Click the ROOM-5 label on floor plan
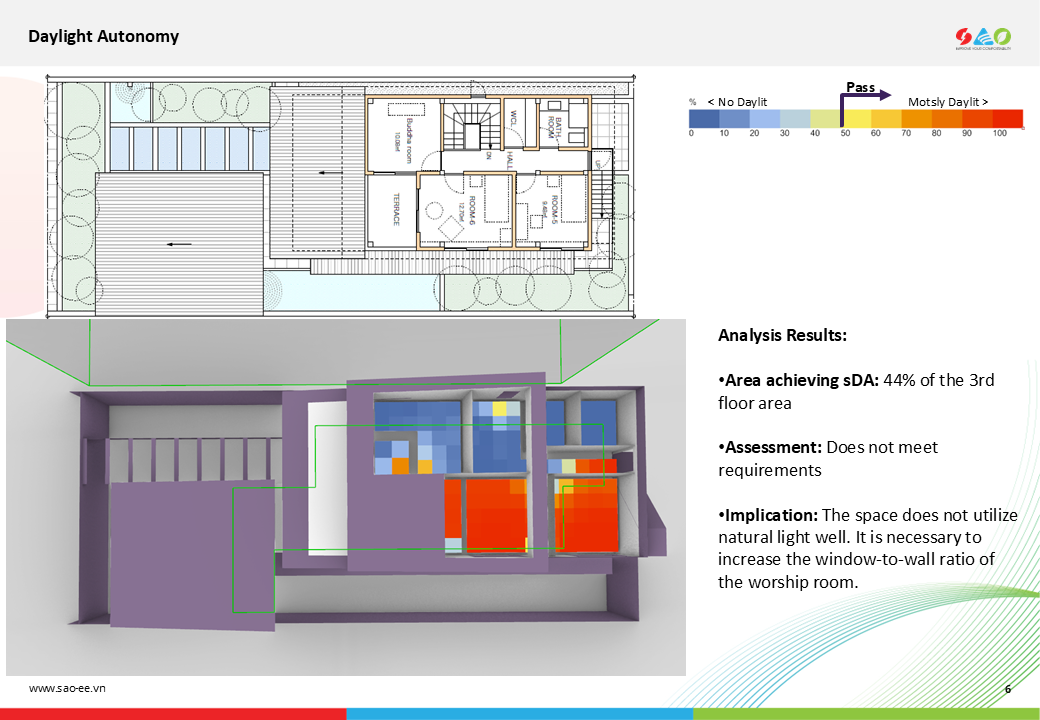The image size is (1040, 720). [554, 210]
